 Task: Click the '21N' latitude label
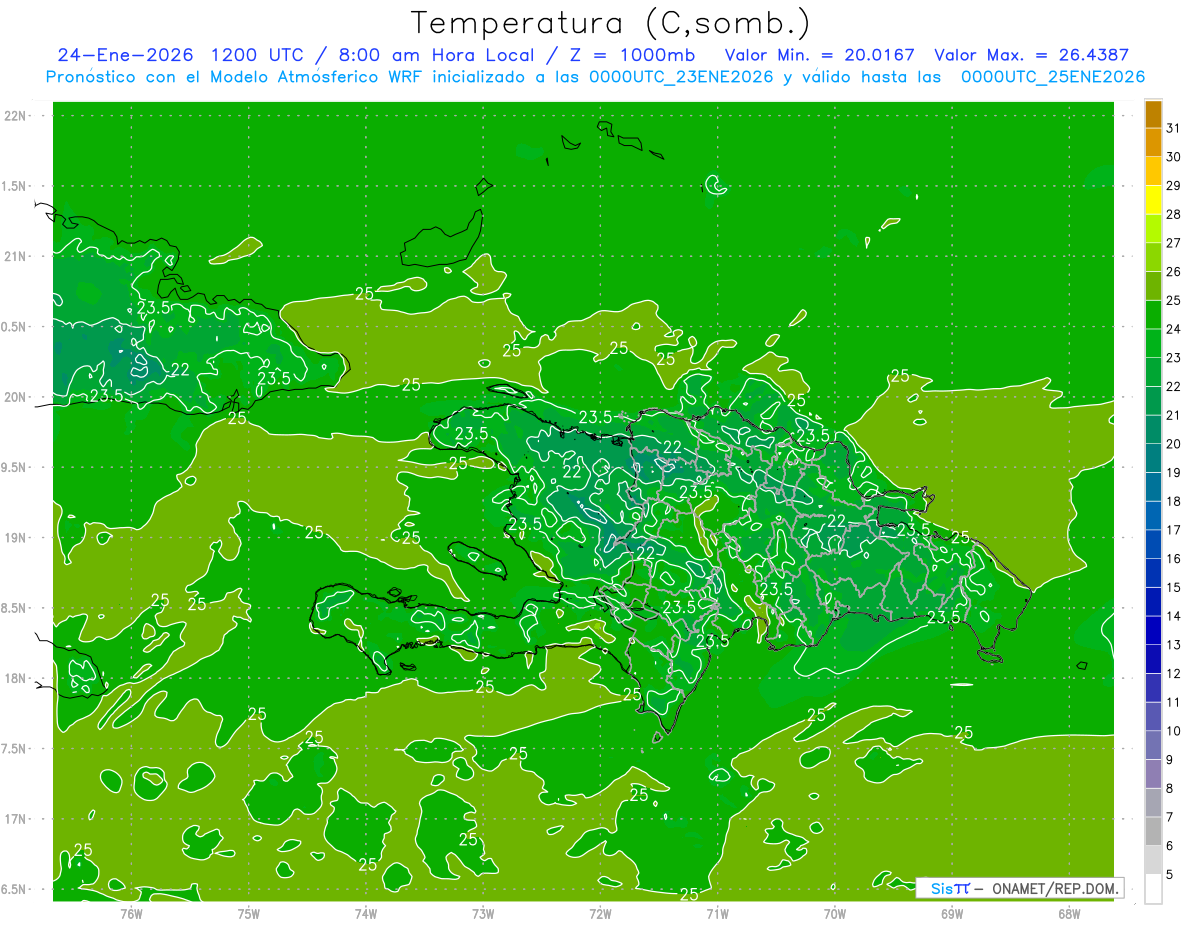[x=15, y=256]
